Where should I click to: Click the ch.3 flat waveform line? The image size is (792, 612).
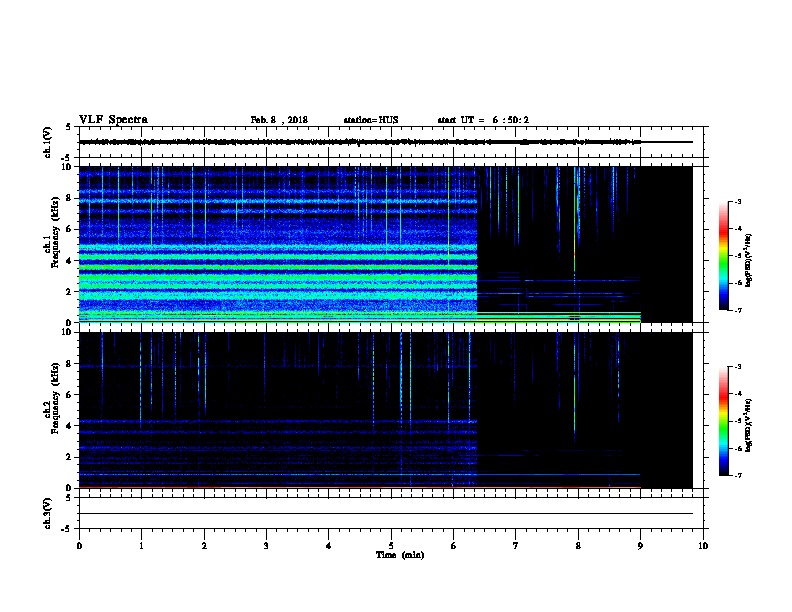pyautogui.click(x=386, y=514)
